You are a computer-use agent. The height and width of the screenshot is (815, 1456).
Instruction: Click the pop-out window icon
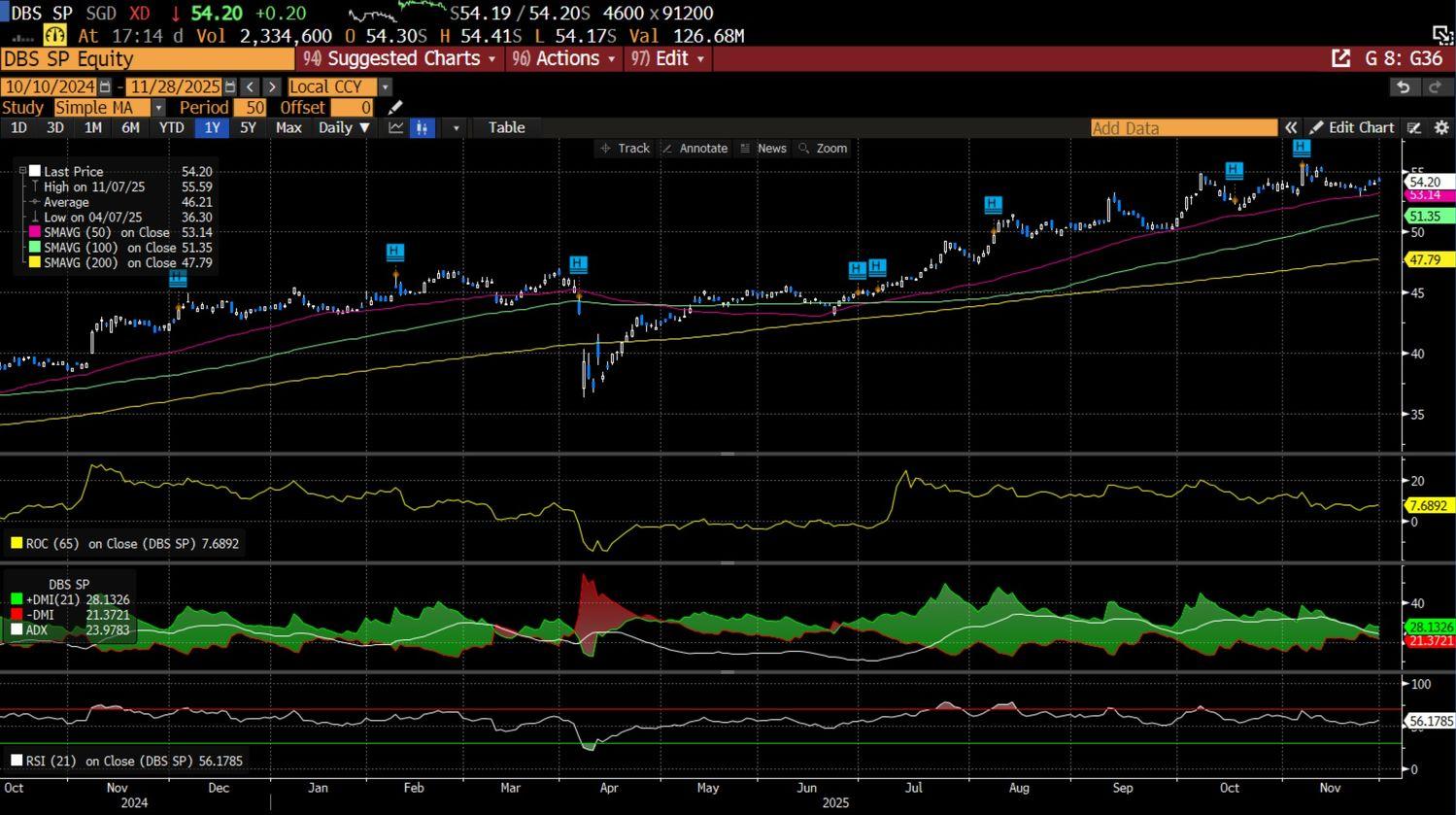[x=1340, y=58]
